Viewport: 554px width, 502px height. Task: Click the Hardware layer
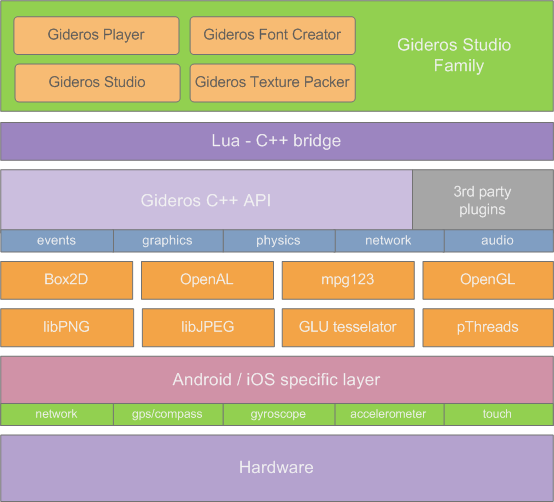pos(277,468)
